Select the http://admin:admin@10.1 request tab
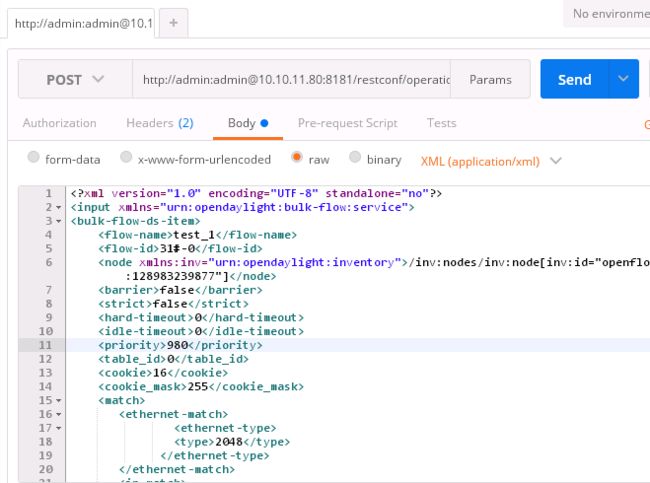650x483 pixels. (x=81, y=23)
